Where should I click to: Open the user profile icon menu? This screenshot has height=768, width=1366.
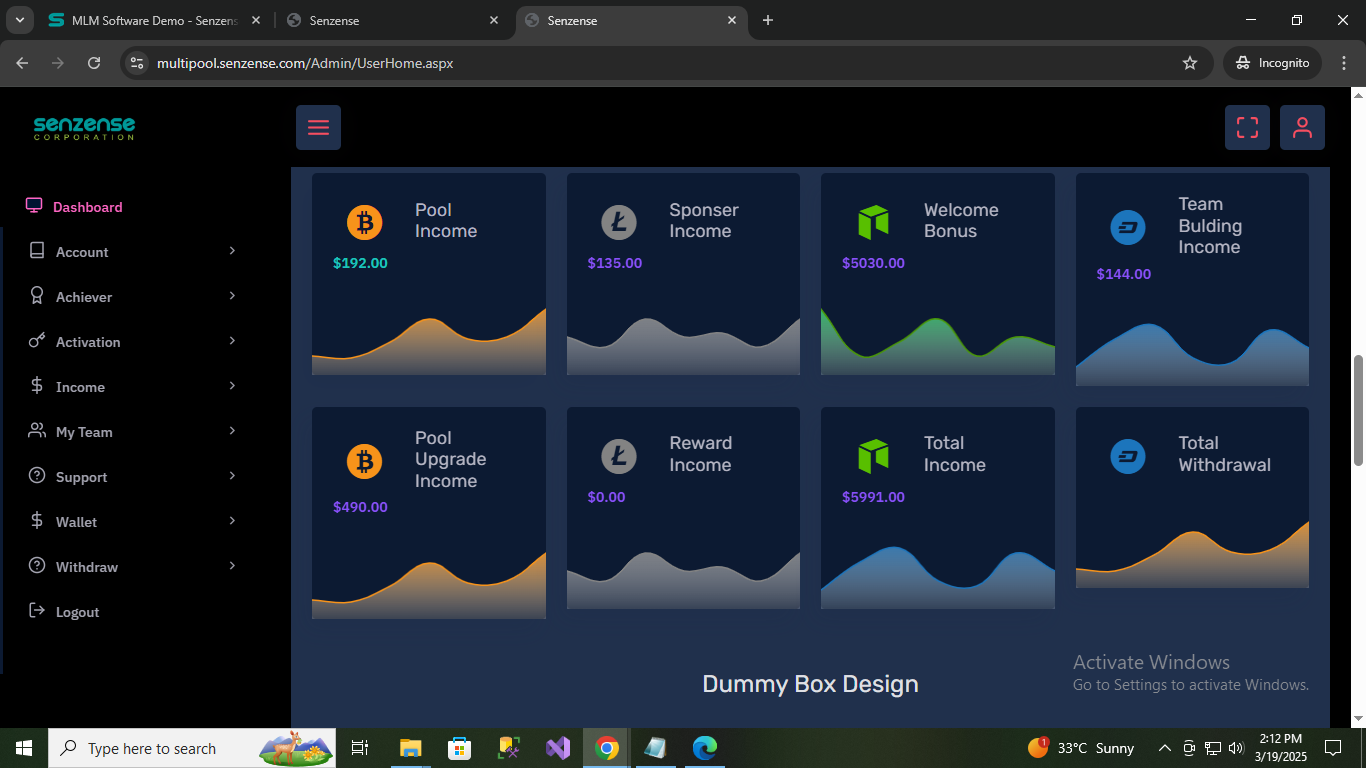1302,127
